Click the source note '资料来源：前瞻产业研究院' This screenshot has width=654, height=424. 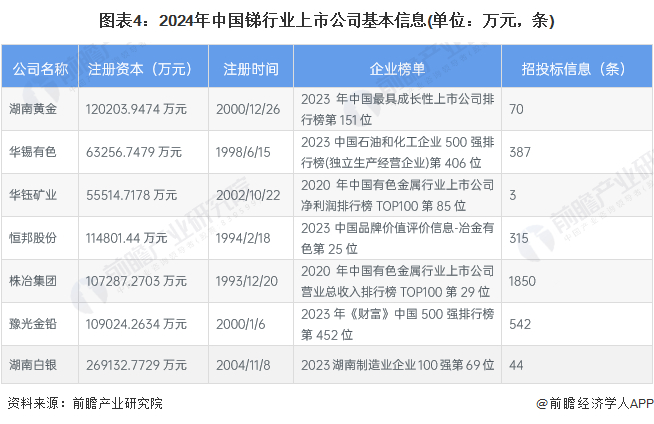click(85, 403)
